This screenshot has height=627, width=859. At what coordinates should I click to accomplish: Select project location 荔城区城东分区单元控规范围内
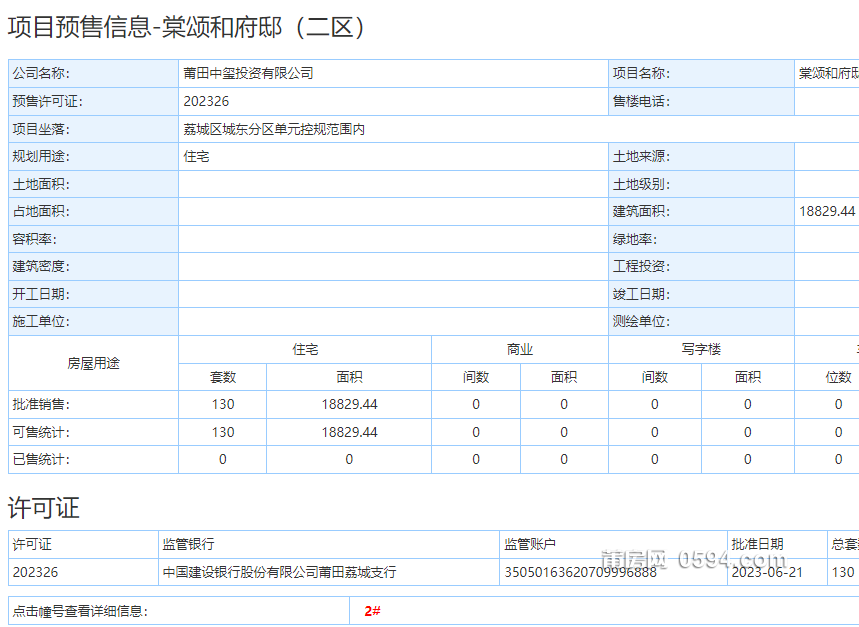(274, 129)
